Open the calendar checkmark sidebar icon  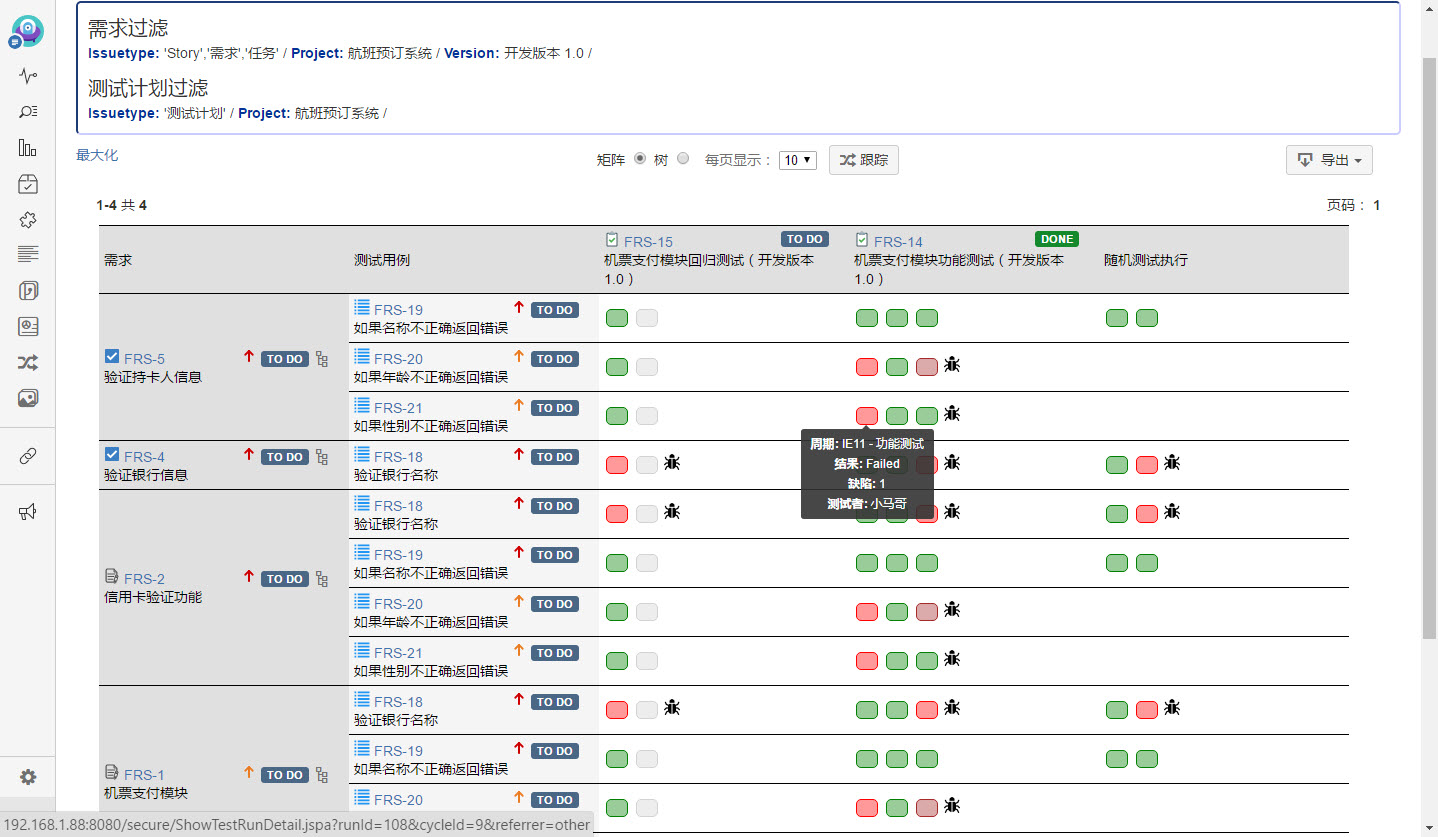tap(28, 184)
